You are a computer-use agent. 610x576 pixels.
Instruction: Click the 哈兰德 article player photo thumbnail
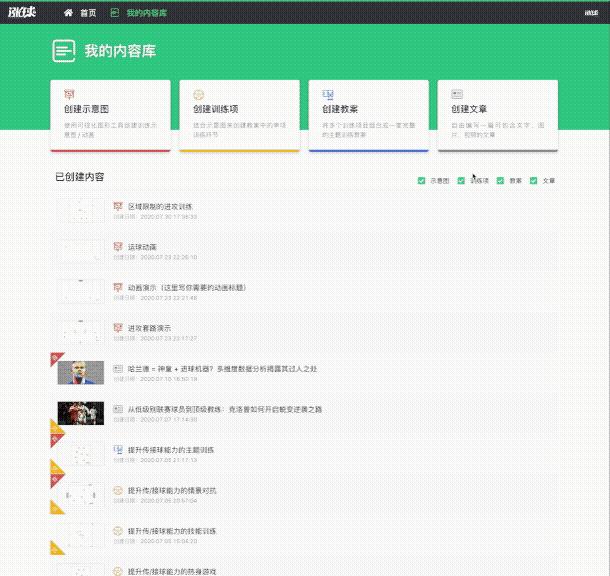coord(81,373)
